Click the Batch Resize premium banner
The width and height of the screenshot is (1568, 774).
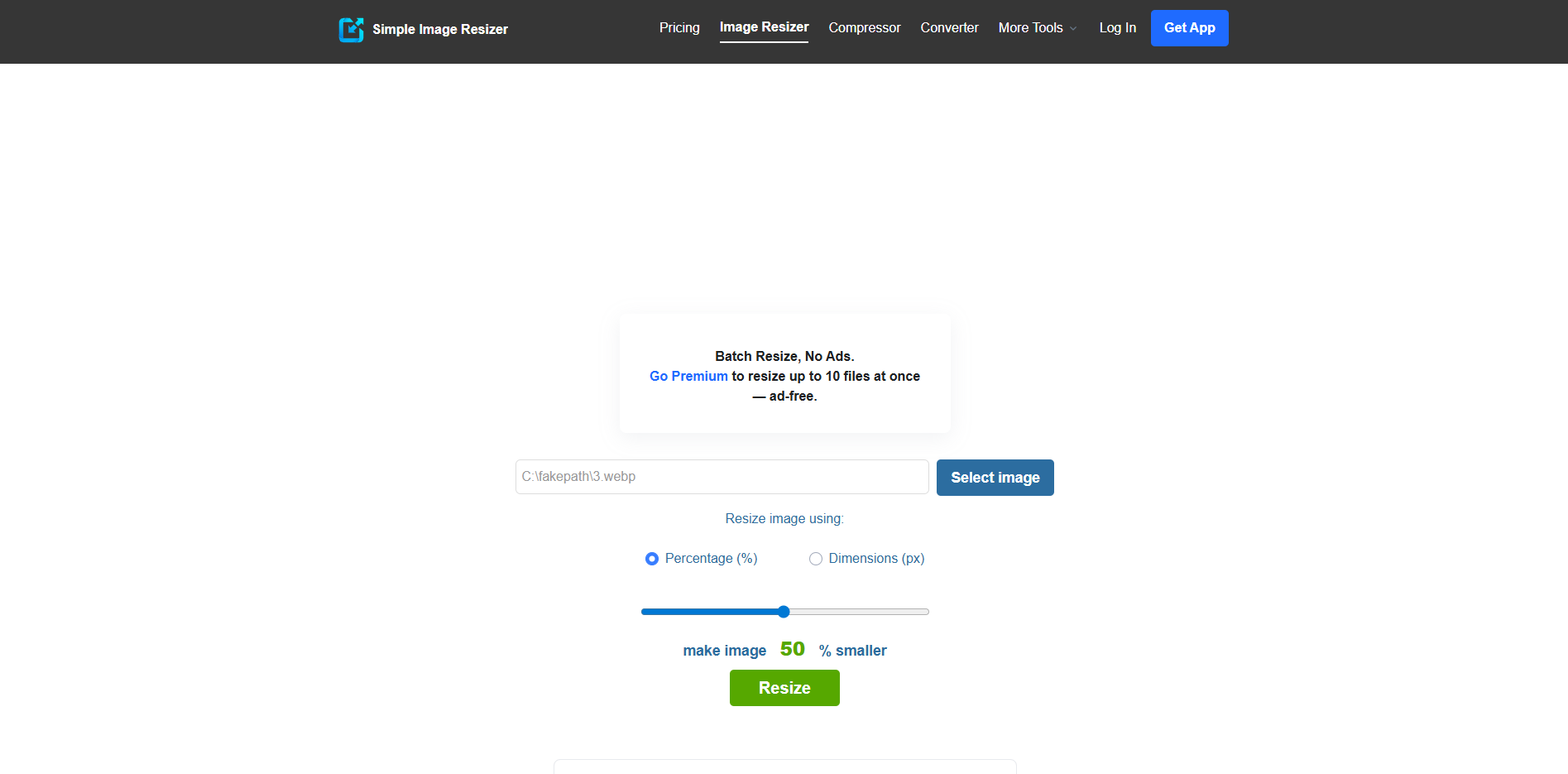tap(784, 374)
